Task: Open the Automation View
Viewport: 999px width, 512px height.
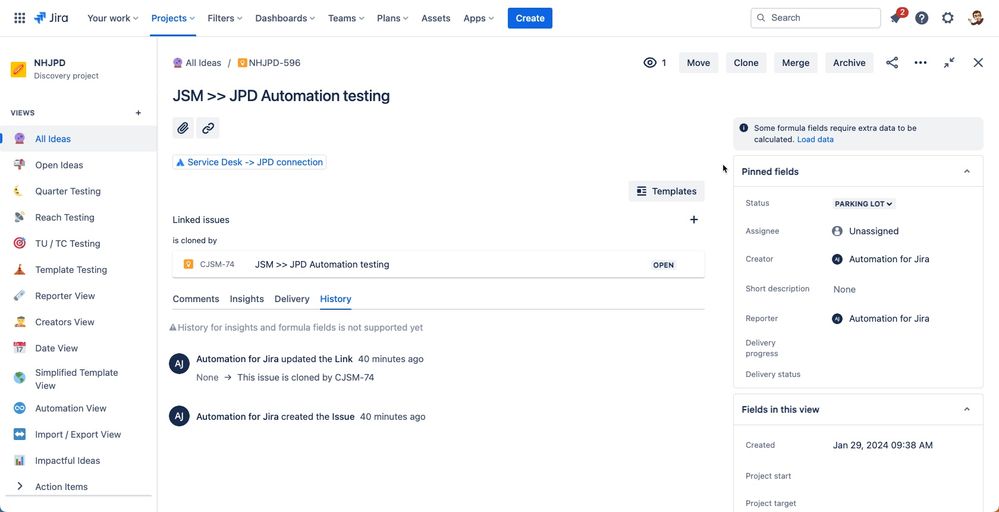Action: [78, 408]
